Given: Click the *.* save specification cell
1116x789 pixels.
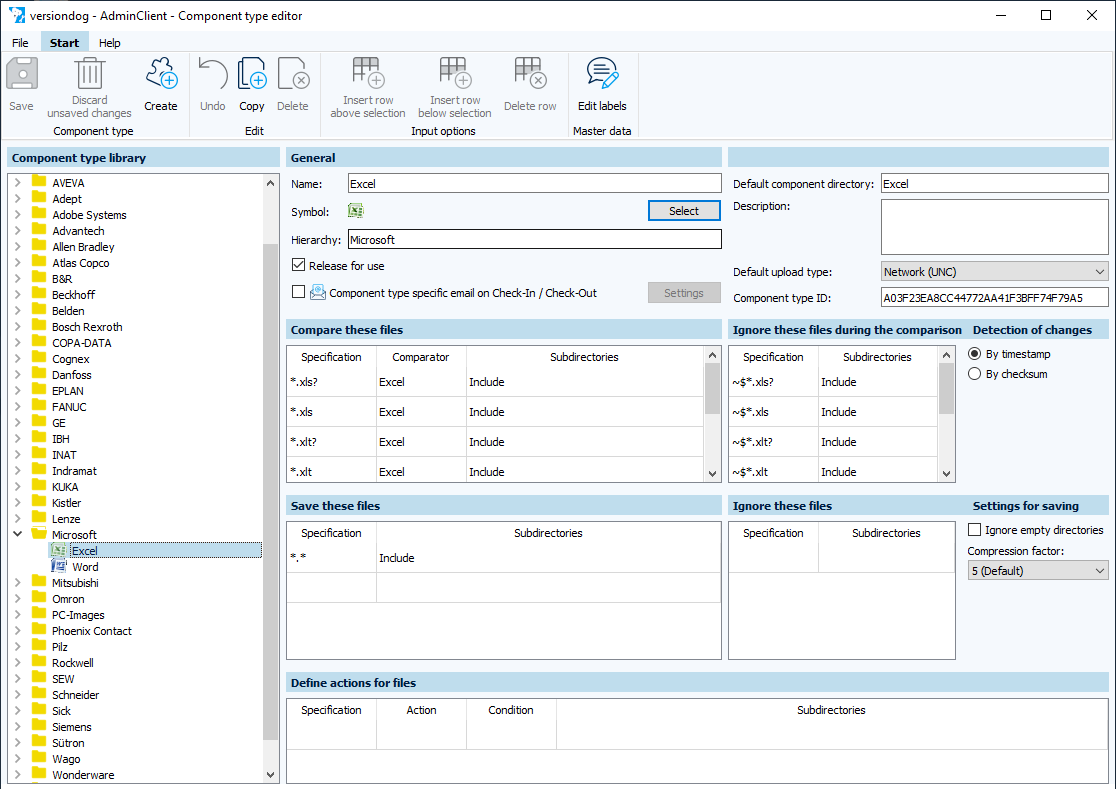Looking at the screenshot, I should [x=332, y=558].
